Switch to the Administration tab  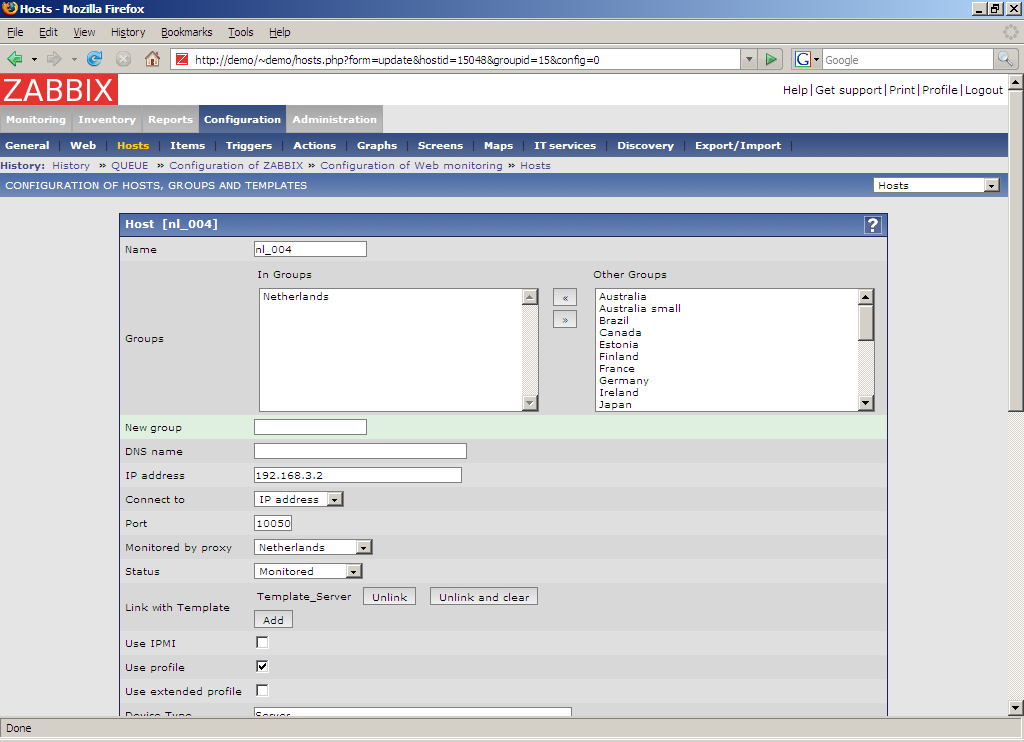(x=334, y=120)
